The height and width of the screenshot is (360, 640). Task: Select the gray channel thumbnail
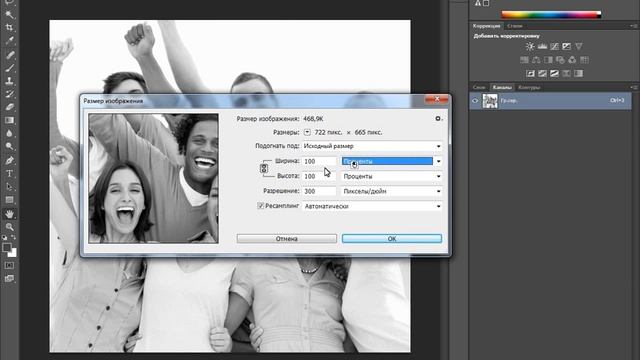(x=490, y=100)
